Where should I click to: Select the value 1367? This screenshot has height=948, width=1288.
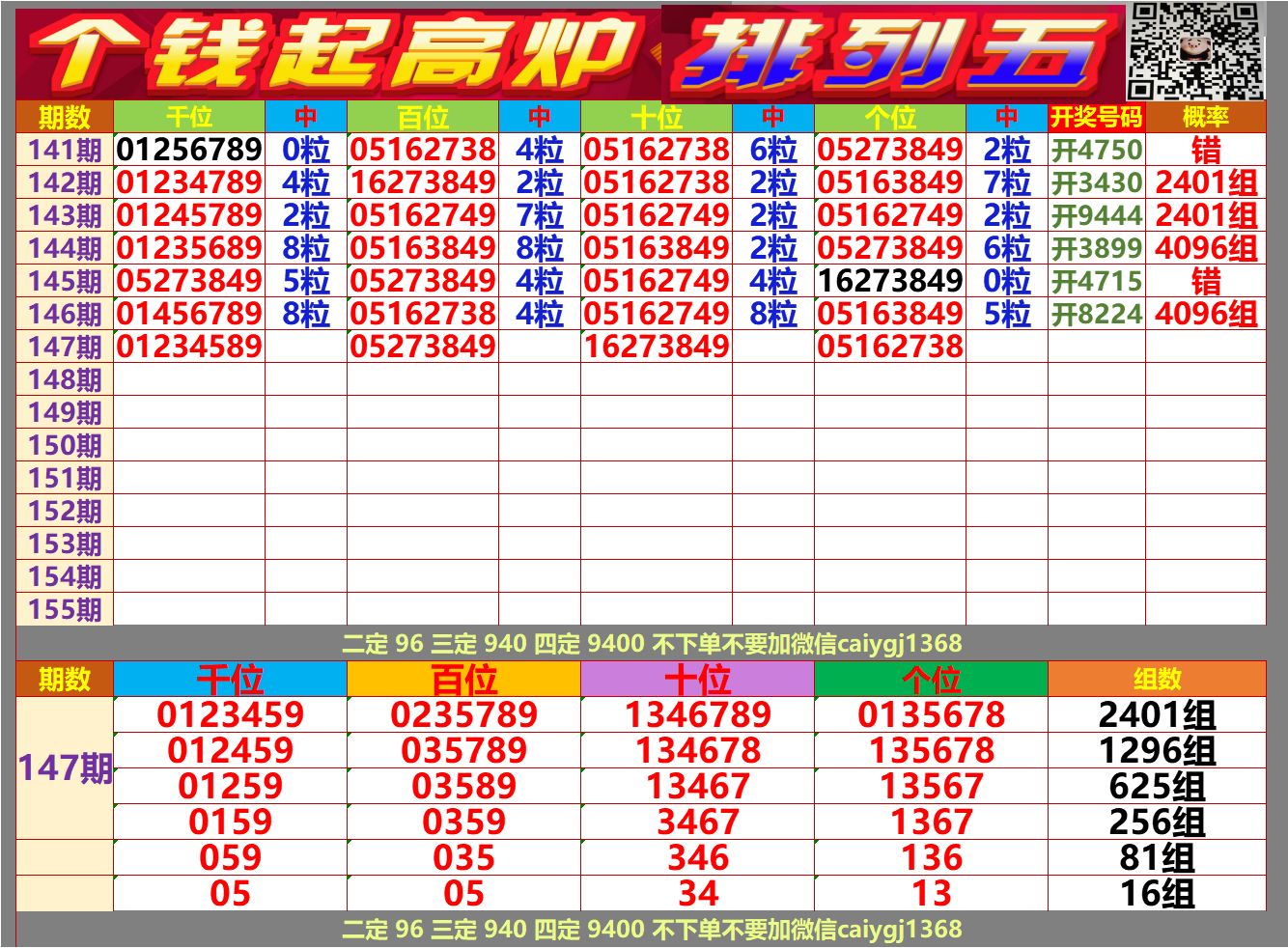(931, 823)
